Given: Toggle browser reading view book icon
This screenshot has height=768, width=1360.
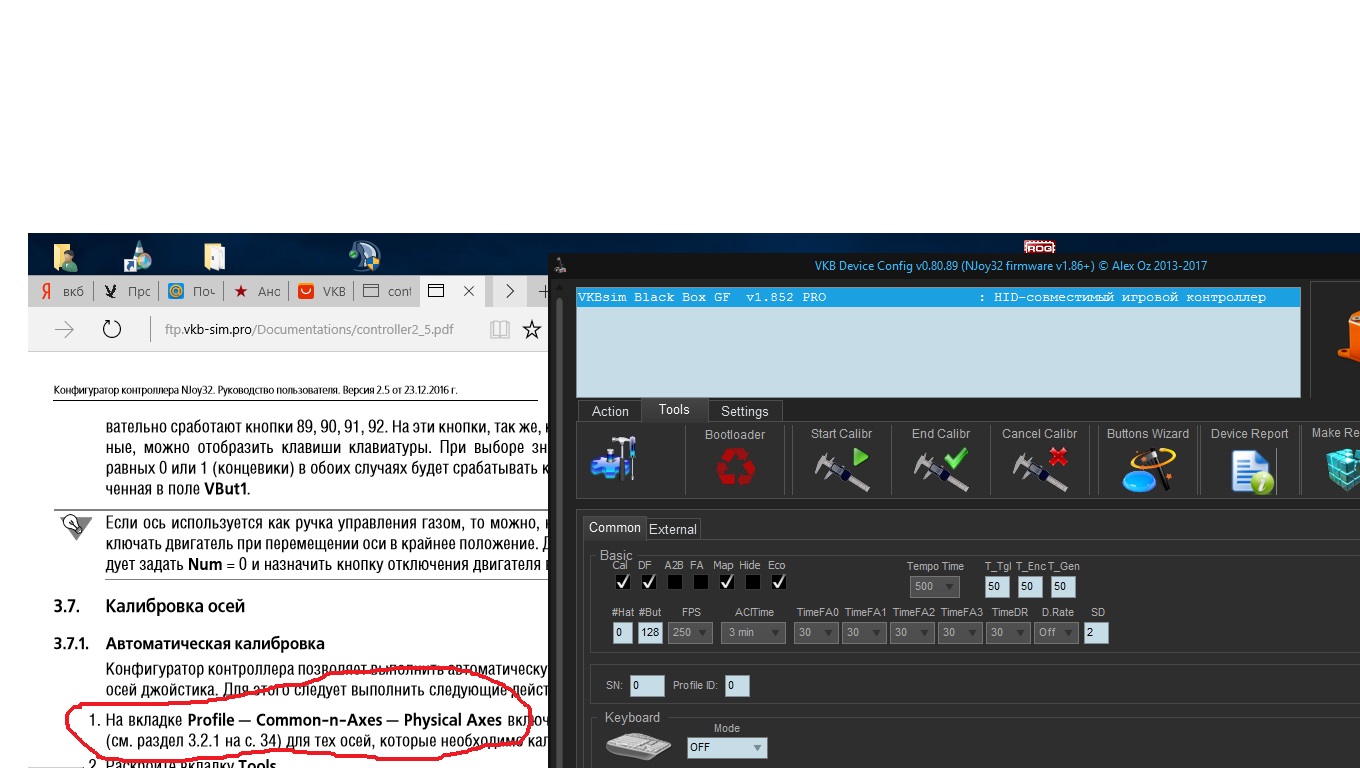Looking at the screenshot, I should coord(500,329).
